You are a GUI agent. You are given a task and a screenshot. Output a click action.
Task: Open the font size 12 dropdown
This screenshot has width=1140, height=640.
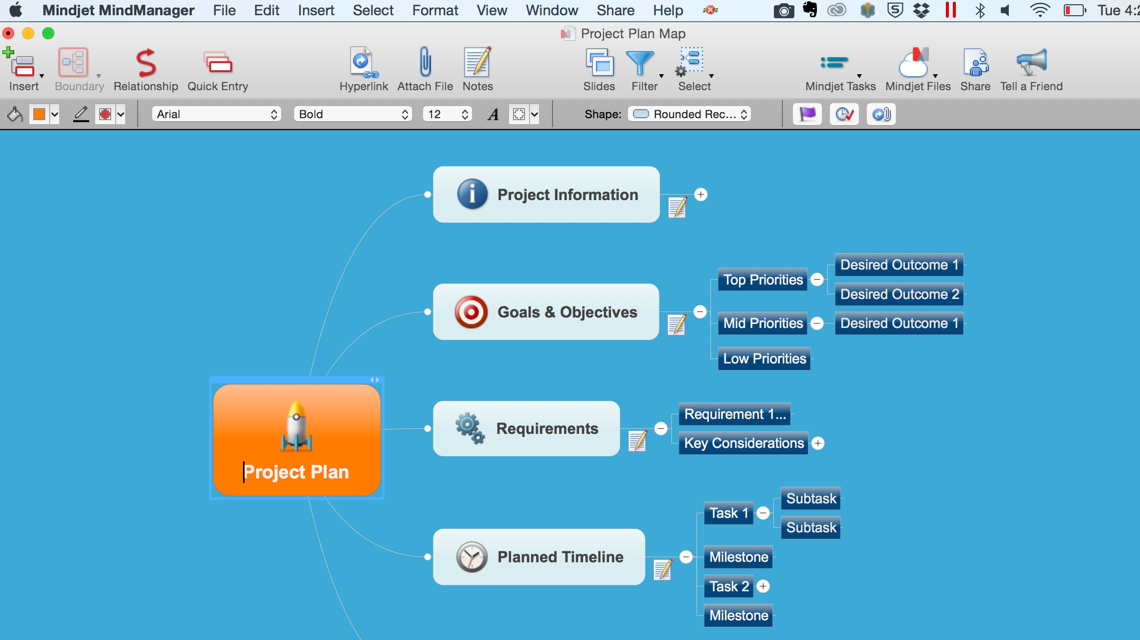click(447, 114)
